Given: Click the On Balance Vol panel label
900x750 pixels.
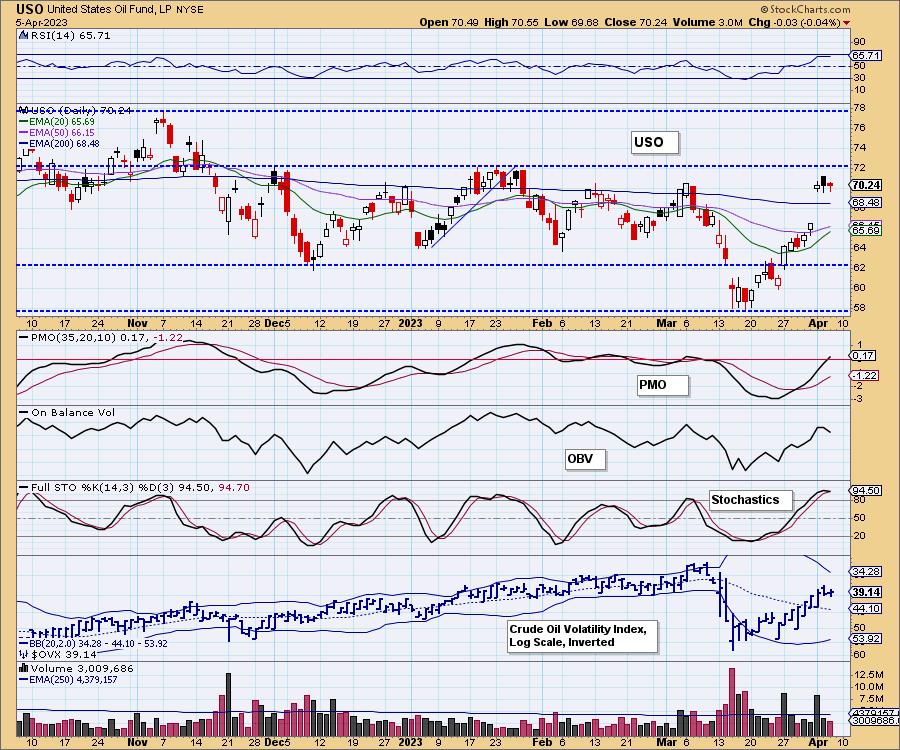Looking at the screenshot, I should click(x=73, y=413).
